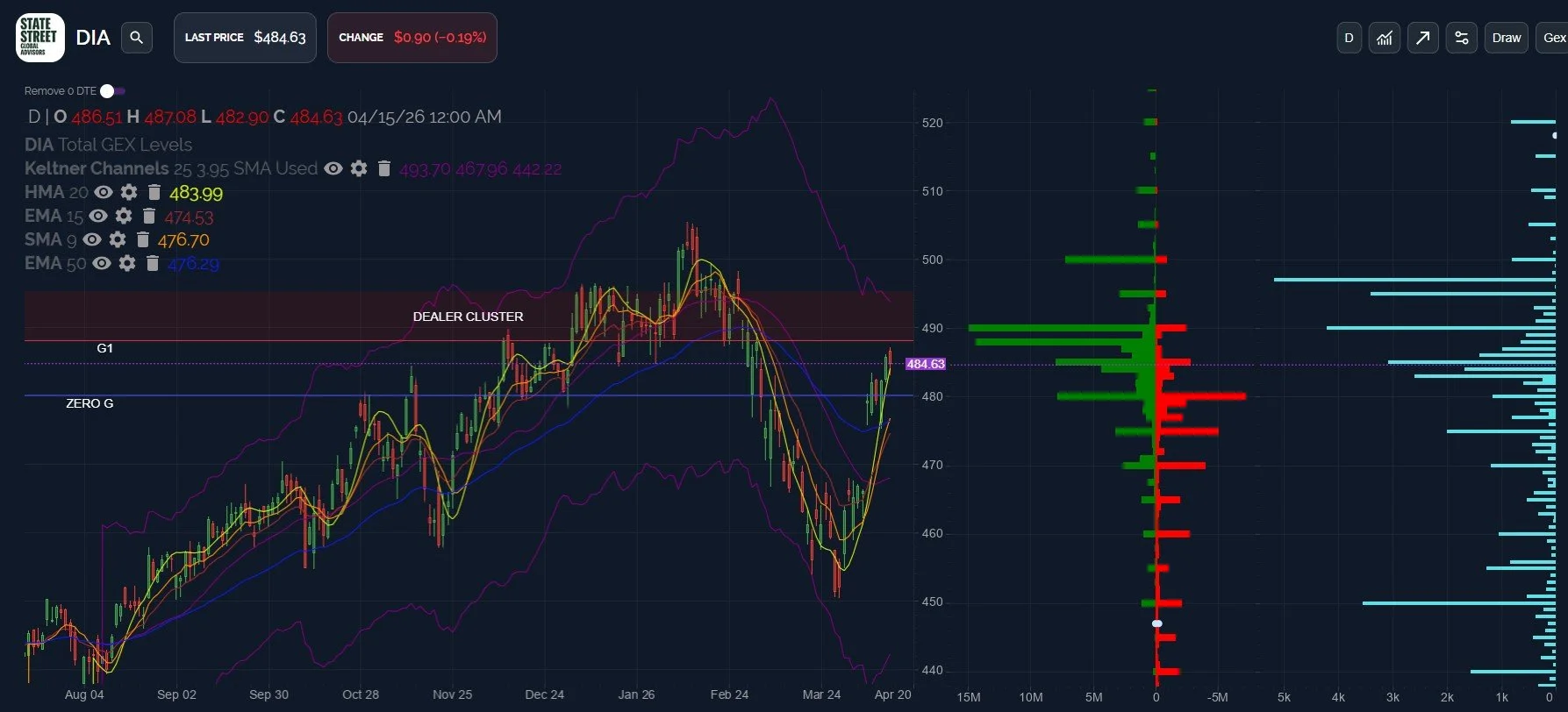Open HMA 20 settings gear
1568x712 pixels.
[129, 192]
